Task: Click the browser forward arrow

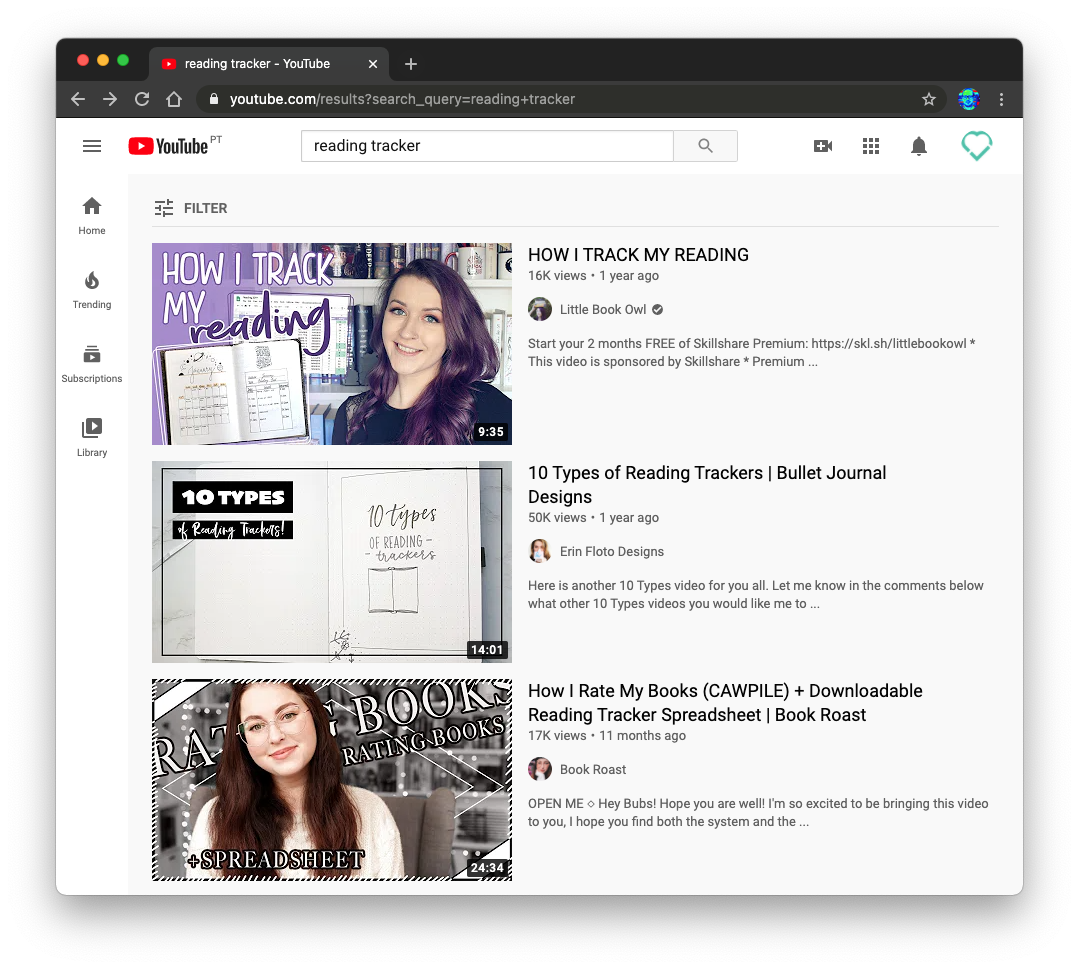Action: (109, 99)
